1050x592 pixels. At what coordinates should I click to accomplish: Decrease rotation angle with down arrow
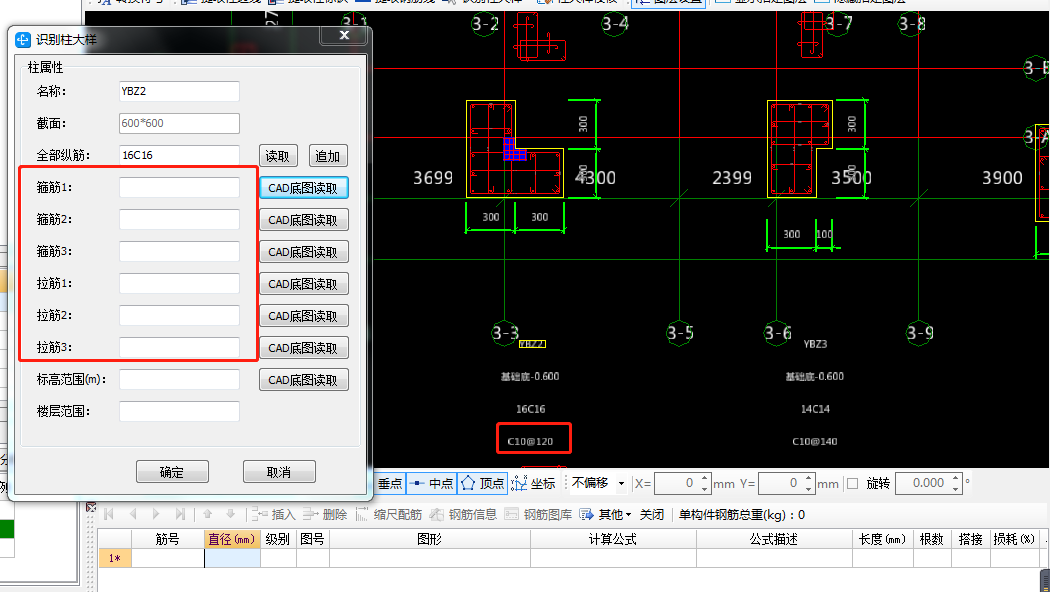[x=956, y=489]
